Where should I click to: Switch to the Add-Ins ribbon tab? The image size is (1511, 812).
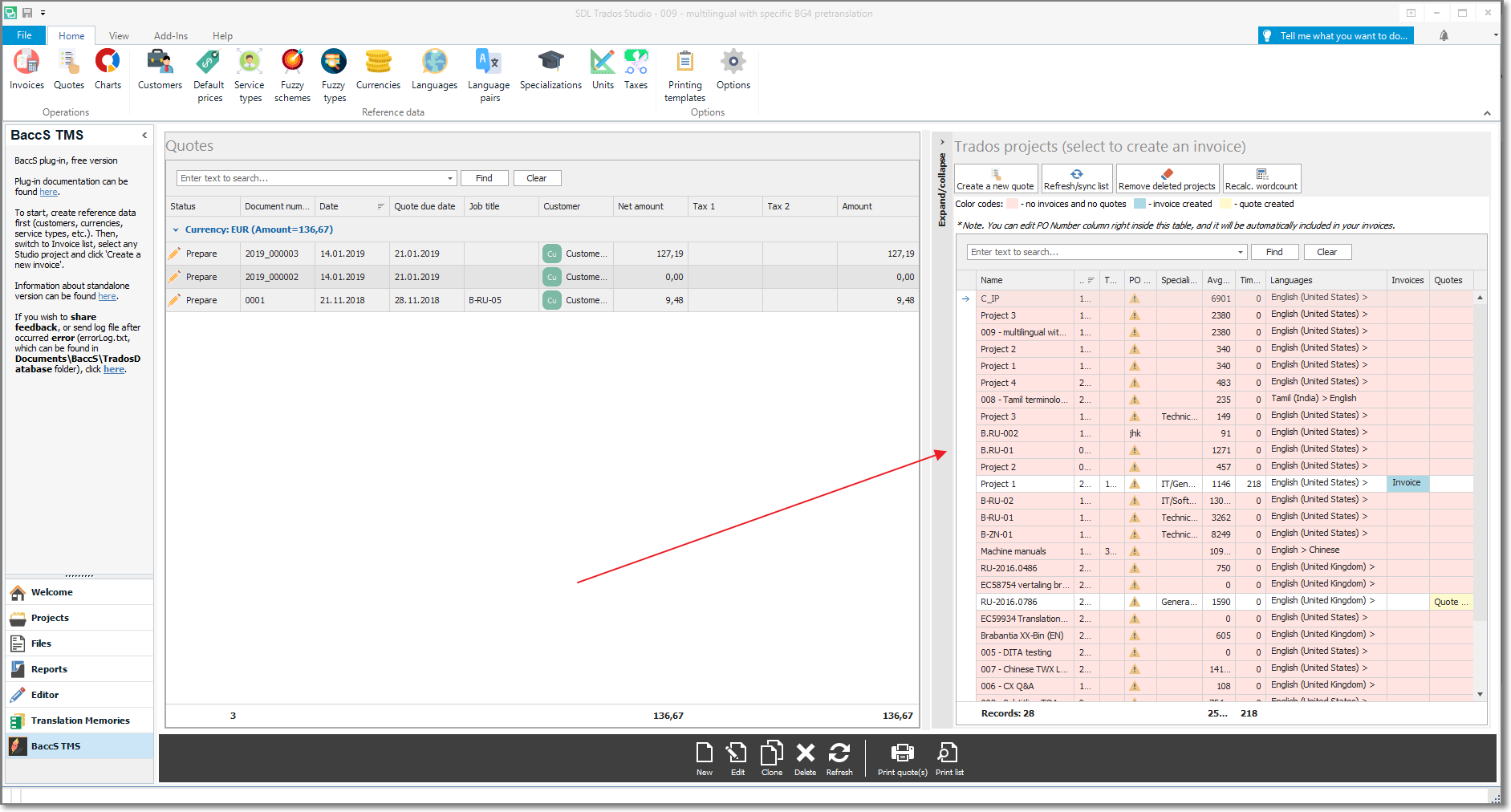point(171,35)
